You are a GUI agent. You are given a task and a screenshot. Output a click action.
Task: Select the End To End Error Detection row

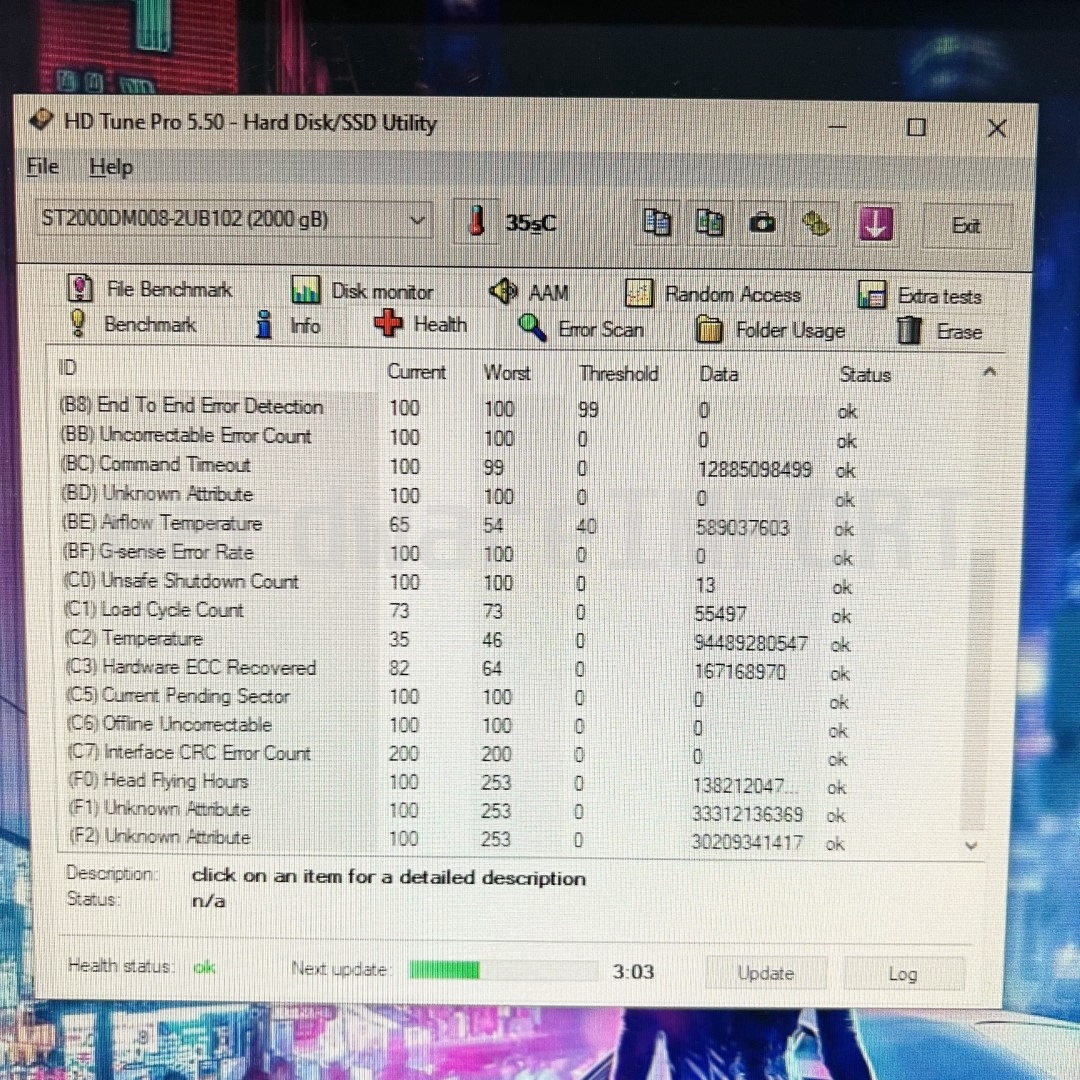click(x=458, y=408)
